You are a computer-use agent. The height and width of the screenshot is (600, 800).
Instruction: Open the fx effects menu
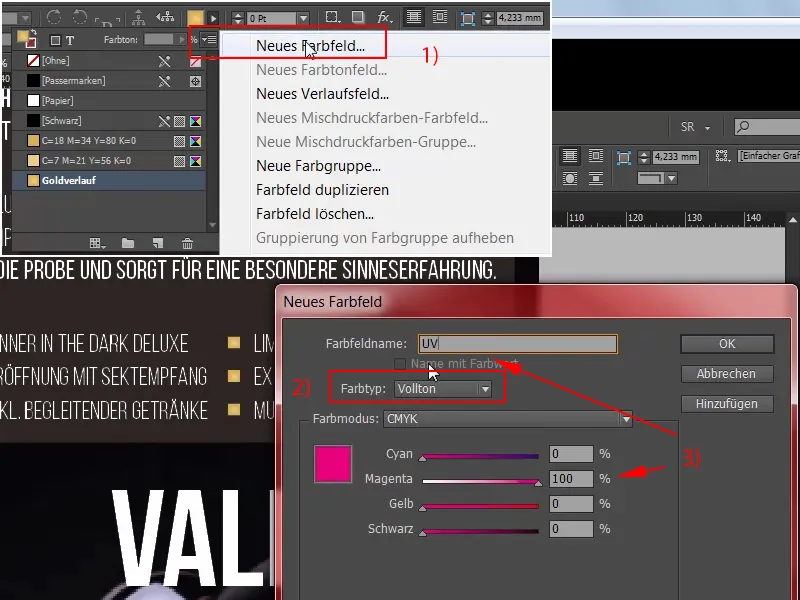tap(384, 17)
